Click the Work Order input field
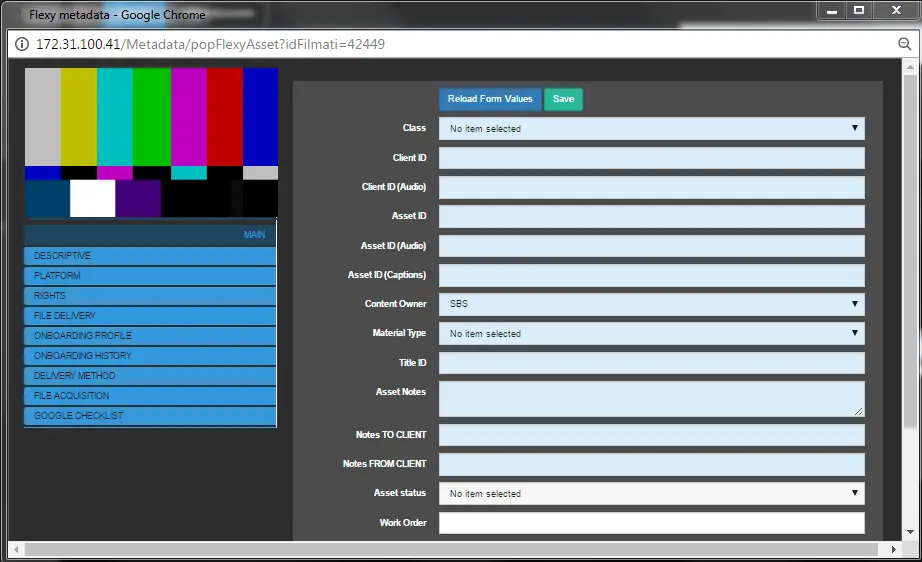This screenshot has width=922, height=562. coord(651,523)
